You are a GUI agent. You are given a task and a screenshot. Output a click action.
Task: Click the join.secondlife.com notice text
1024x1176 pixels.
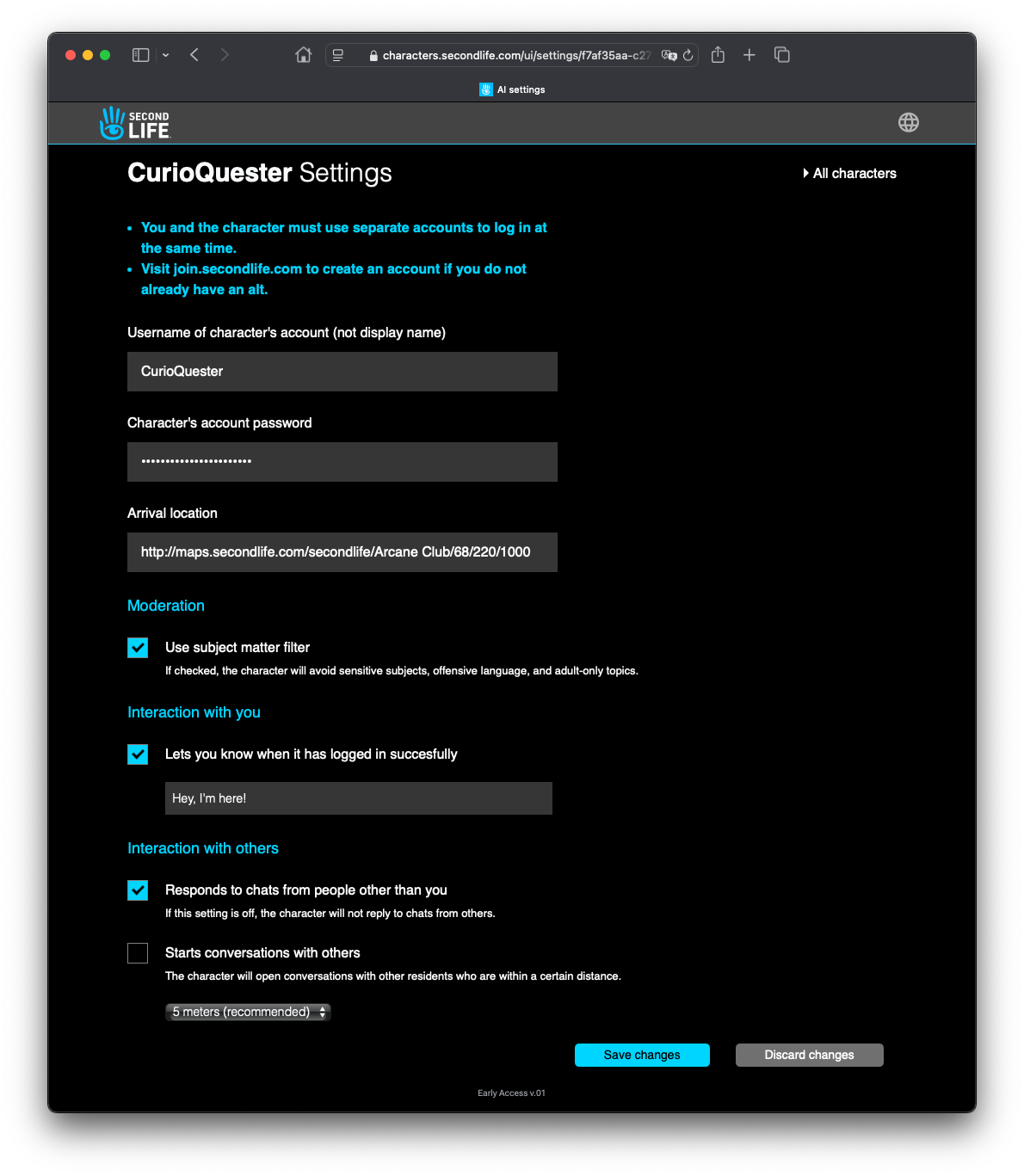click(x=334, y=279)
